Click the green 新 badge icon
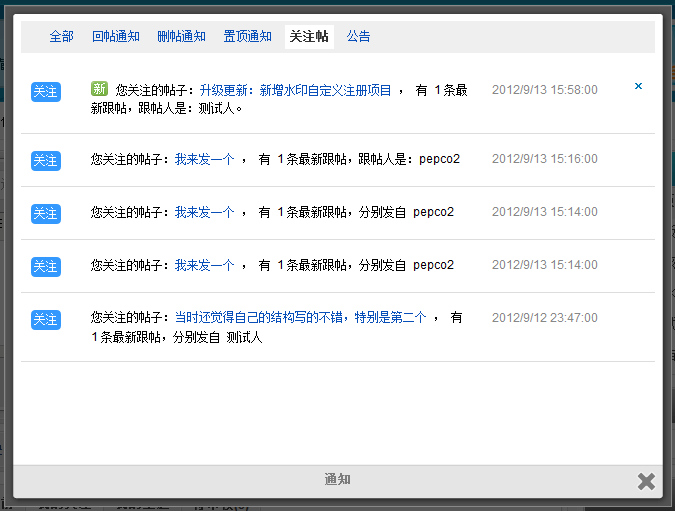 [x=99, y=89]
